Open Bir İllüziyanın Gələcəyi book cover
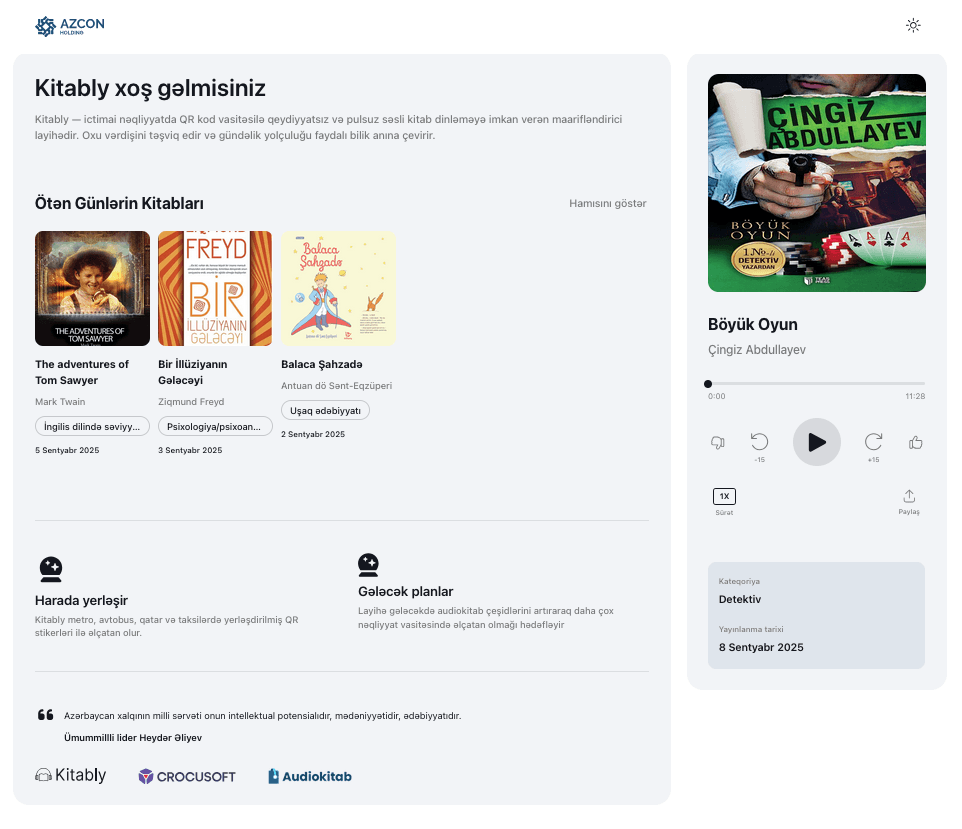Screen dimensions: 962x829 point(215,289)
